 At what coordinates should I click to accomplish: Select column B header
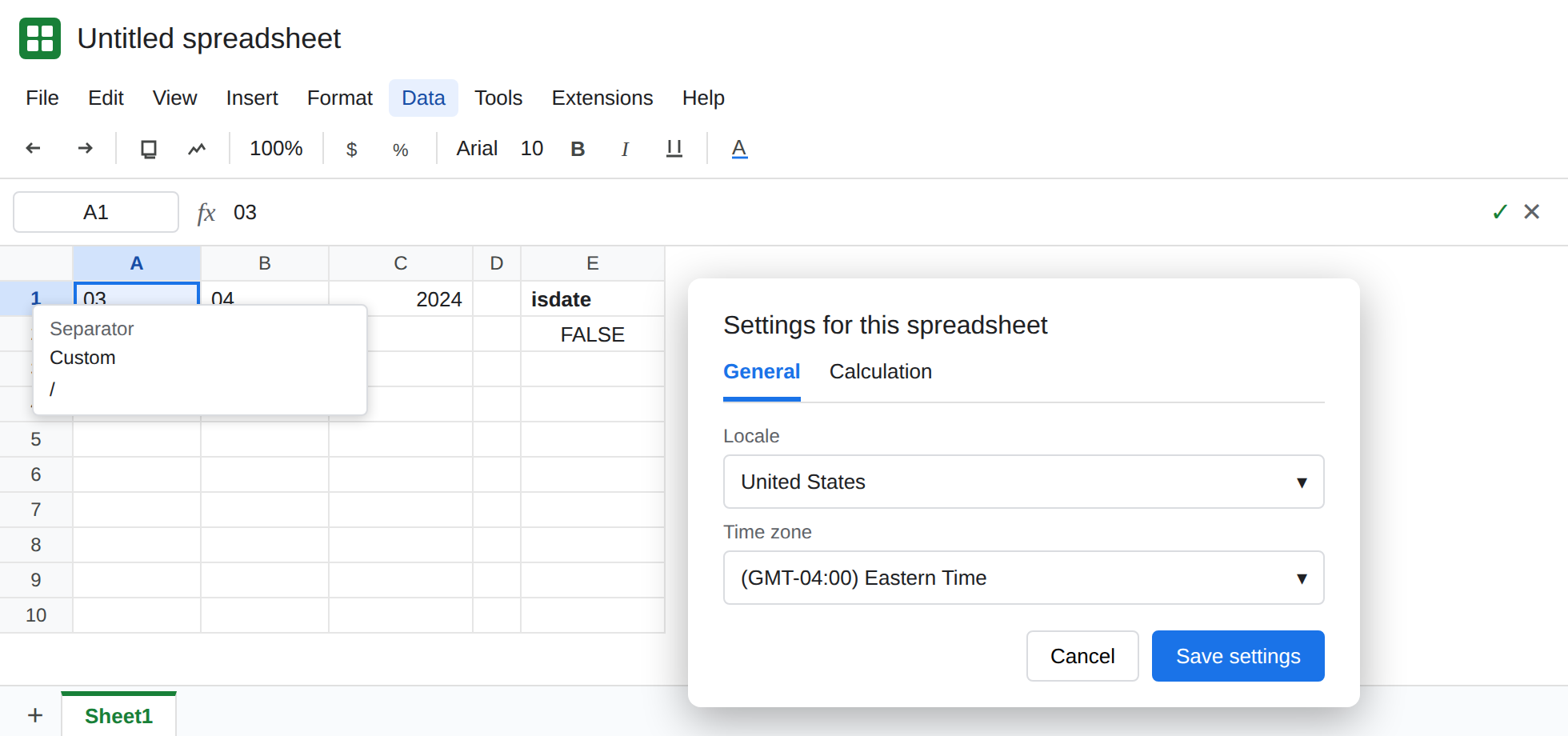[265, 263]
